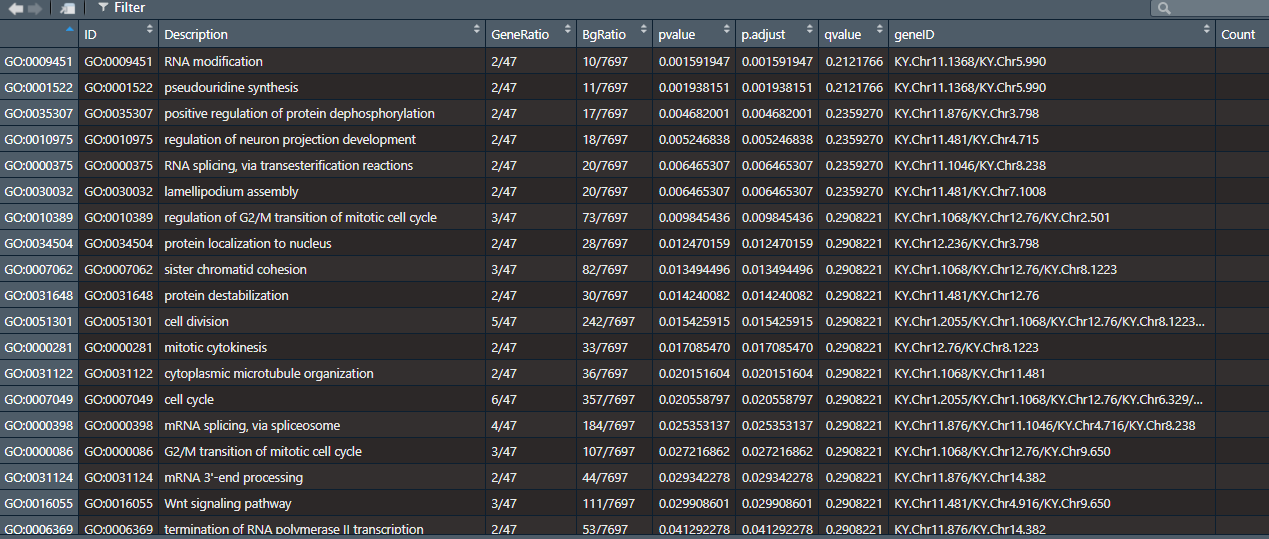The image size is (1269, 539).
Task: Toggle the Filter button
Action: 121,8
